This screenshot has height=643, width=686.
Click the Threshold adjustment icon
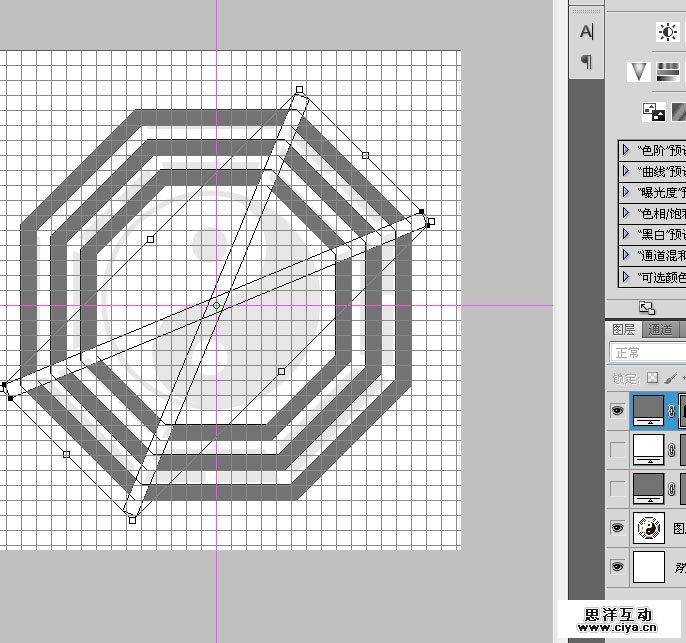[x=654, y=112]
